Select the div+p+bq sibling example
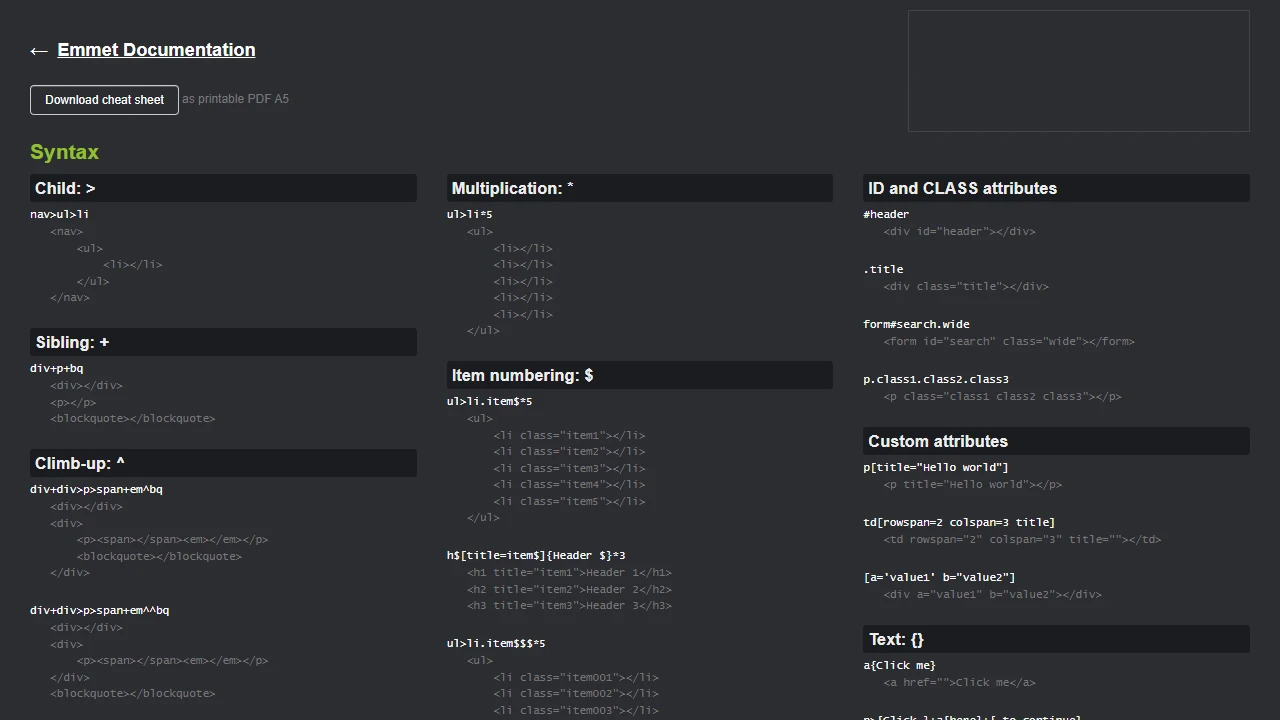1280x720 pixels. (57, 368)
